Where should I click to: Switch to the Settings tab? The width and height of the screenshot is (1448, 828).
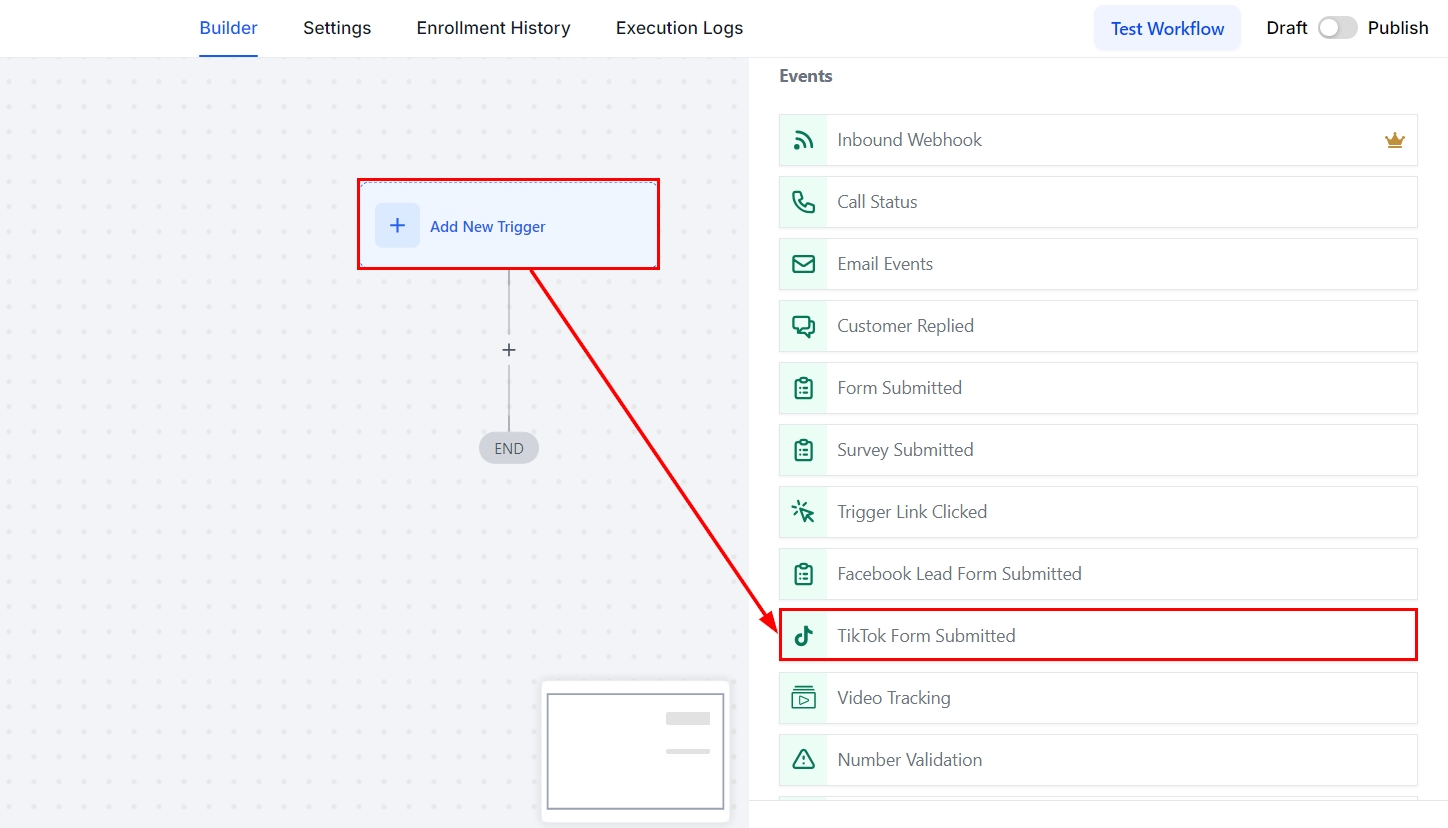(x=337, y=28)
